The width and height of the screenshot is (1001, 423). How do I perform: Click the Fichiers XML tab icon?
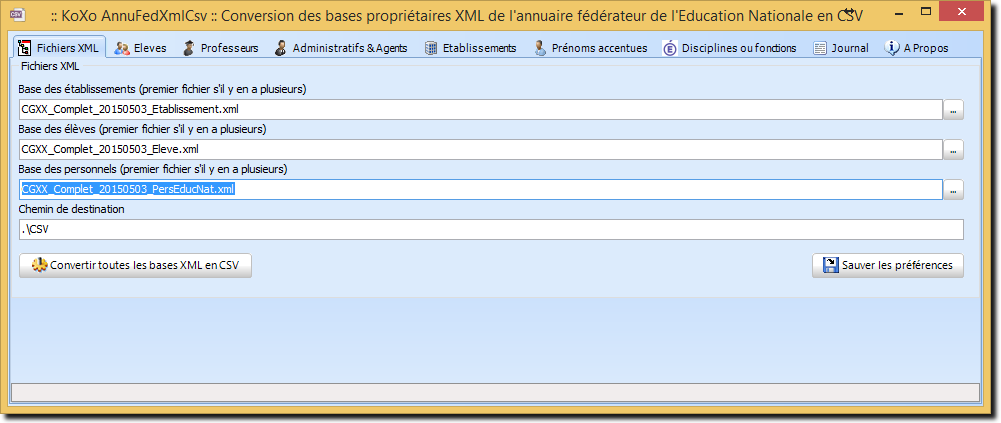(26, 48)
